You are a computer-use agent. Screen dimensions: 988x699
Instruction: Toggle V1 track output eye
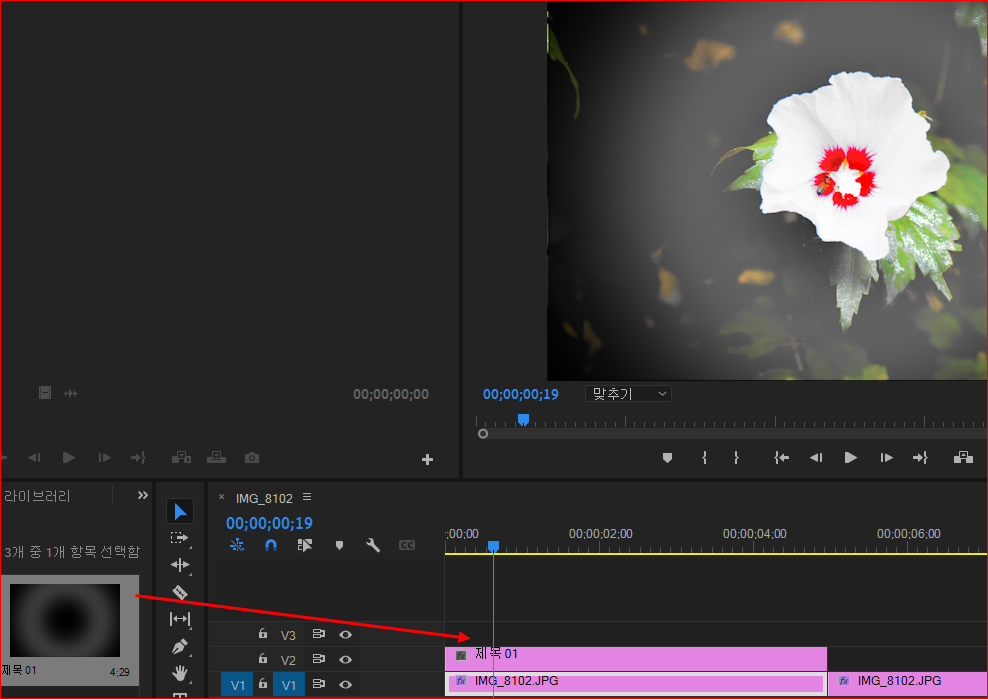point(345,684)
